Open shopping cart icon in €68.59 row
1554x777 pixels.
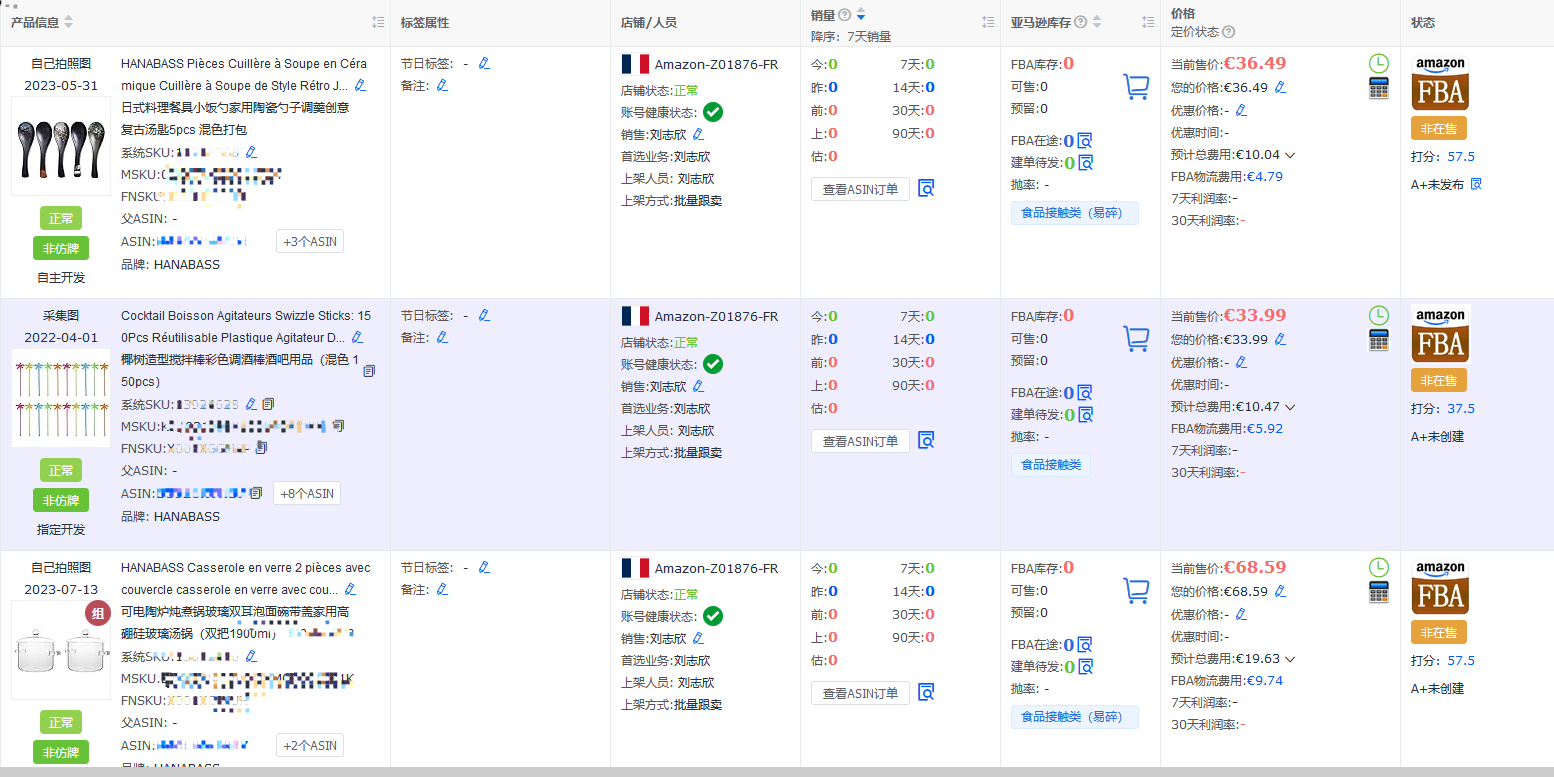click(x=1136, y=591)
